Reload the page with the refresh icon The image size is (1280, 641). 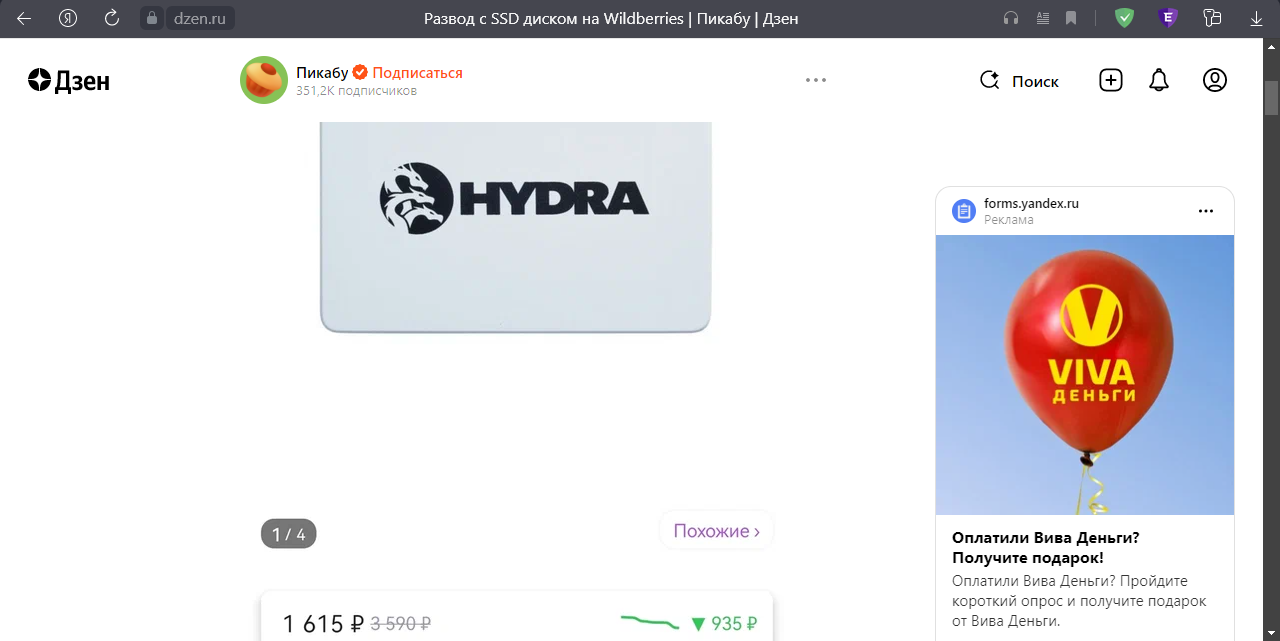click(x=112, y=18)
